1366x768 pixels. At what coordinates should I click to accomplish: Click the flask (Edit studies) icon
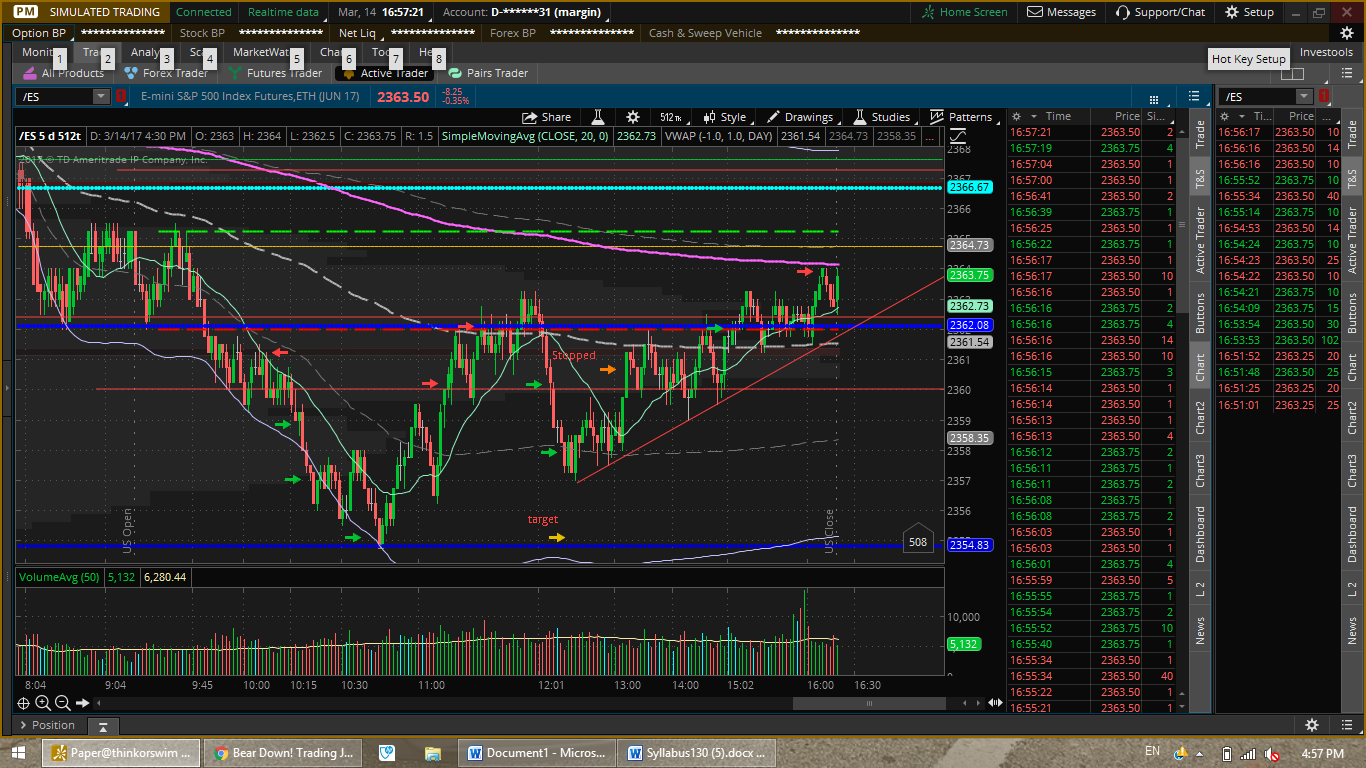[x=598, y=117]
